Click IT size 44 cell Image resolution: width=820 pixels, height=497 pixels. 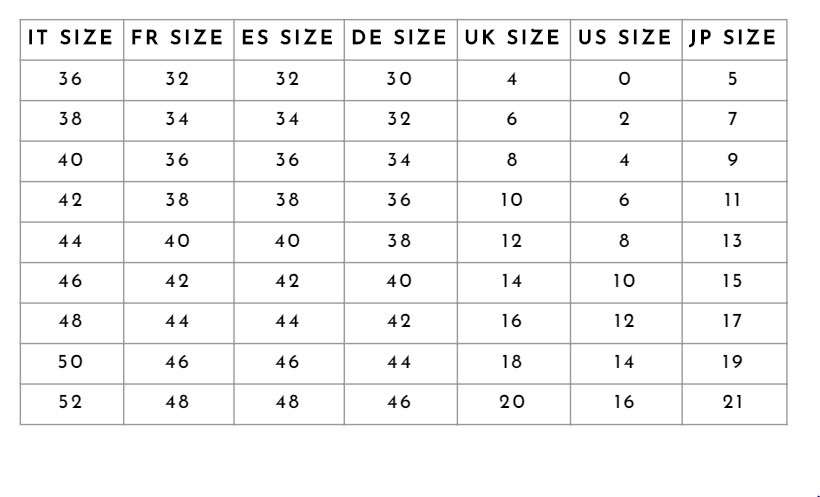point(70,241)
